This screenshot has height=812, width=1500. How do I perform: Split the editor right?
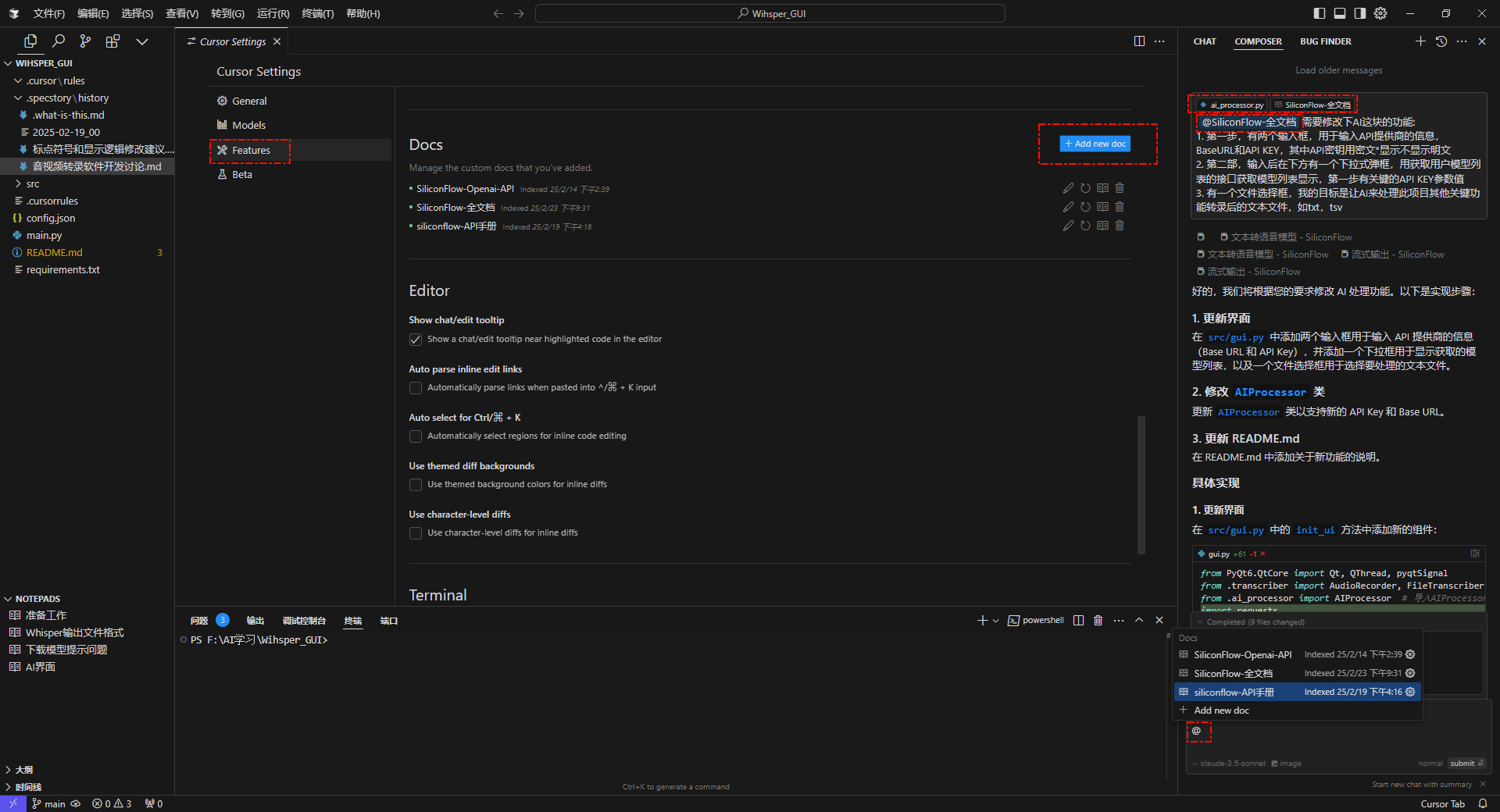1139,41
